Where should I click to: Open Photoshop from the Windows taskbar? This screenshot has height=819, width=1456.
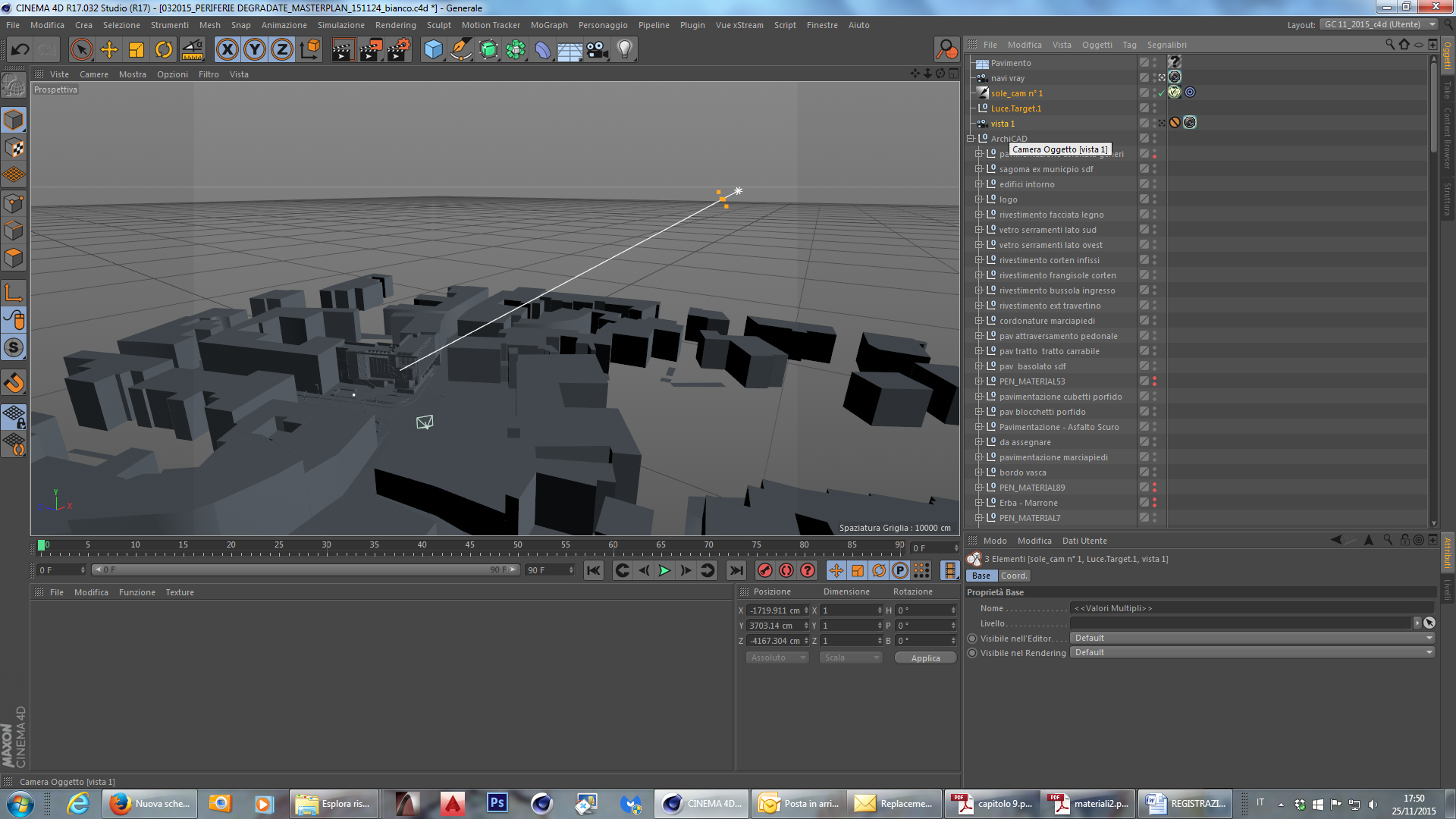(497, 803)
